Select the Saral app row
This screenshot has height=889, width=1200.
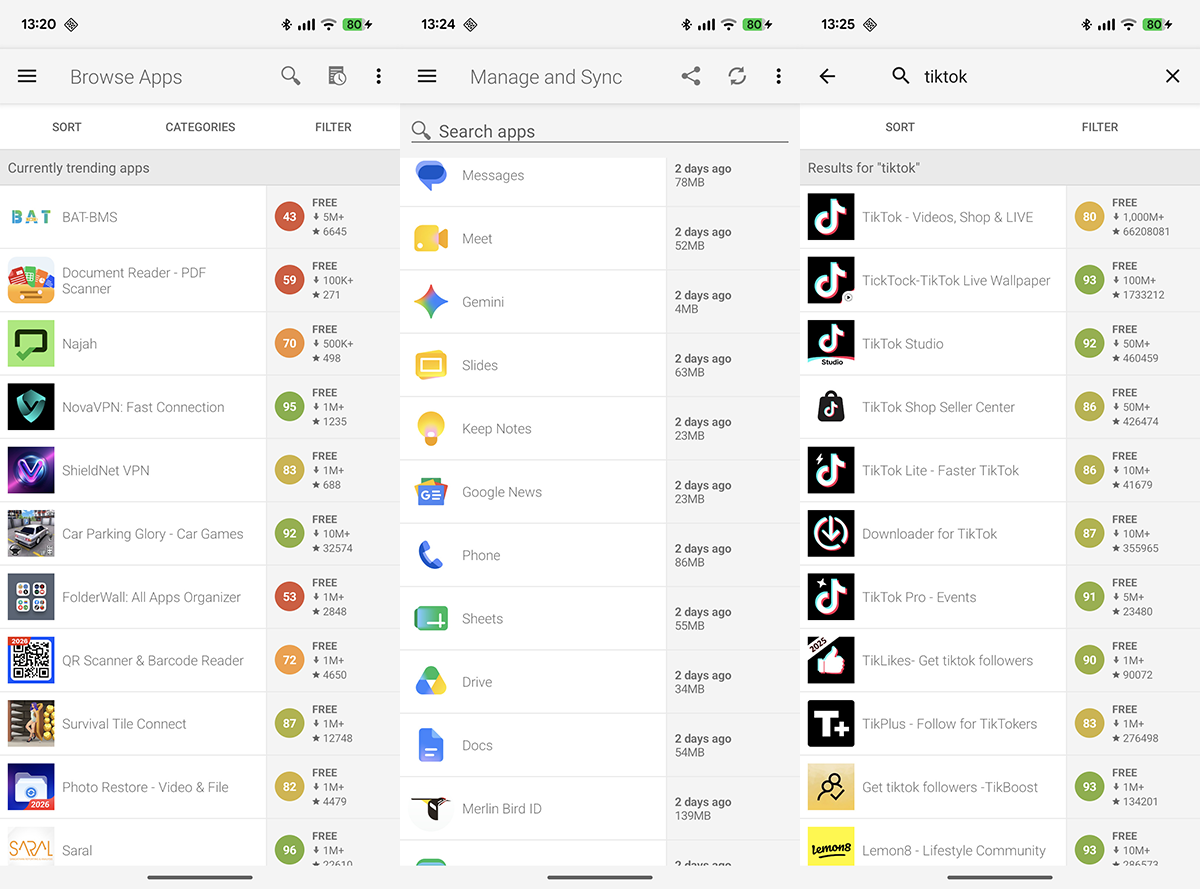200,843
